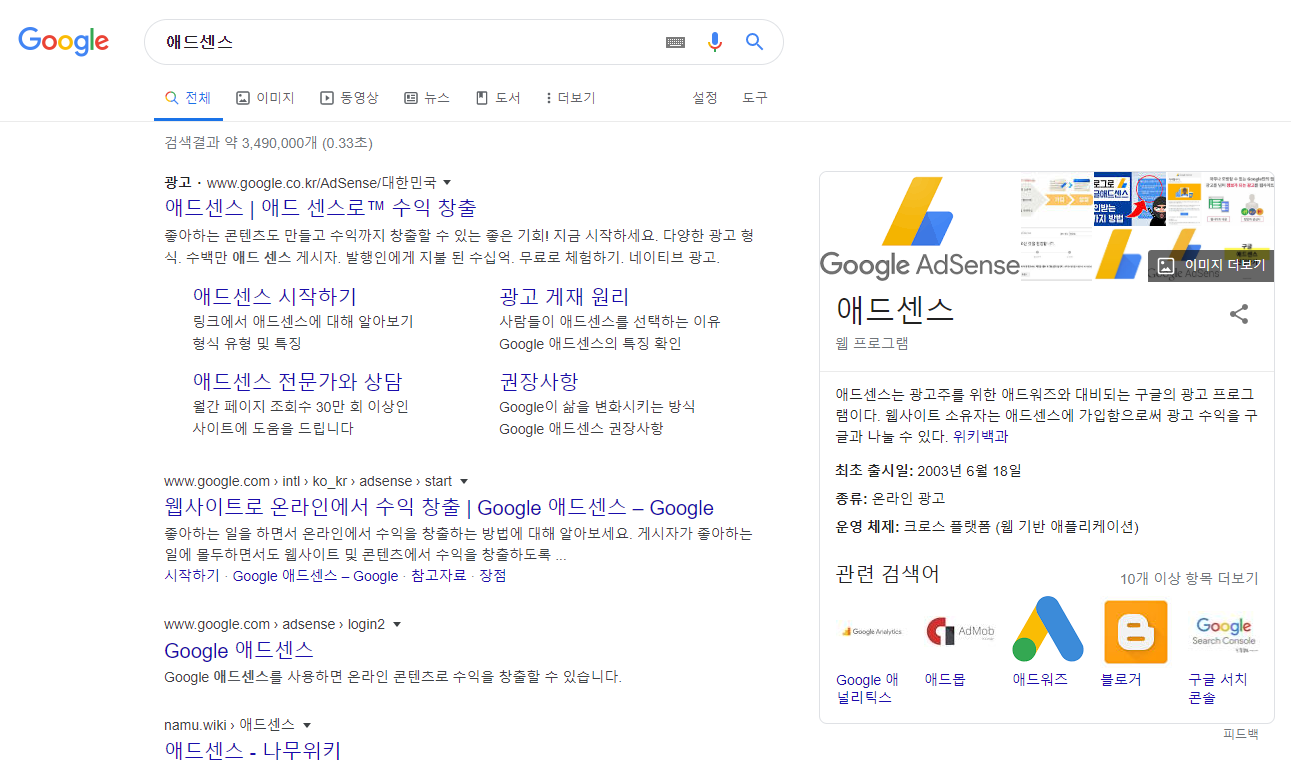
Task: Click the Google logo
Action: tap(64, 41)
